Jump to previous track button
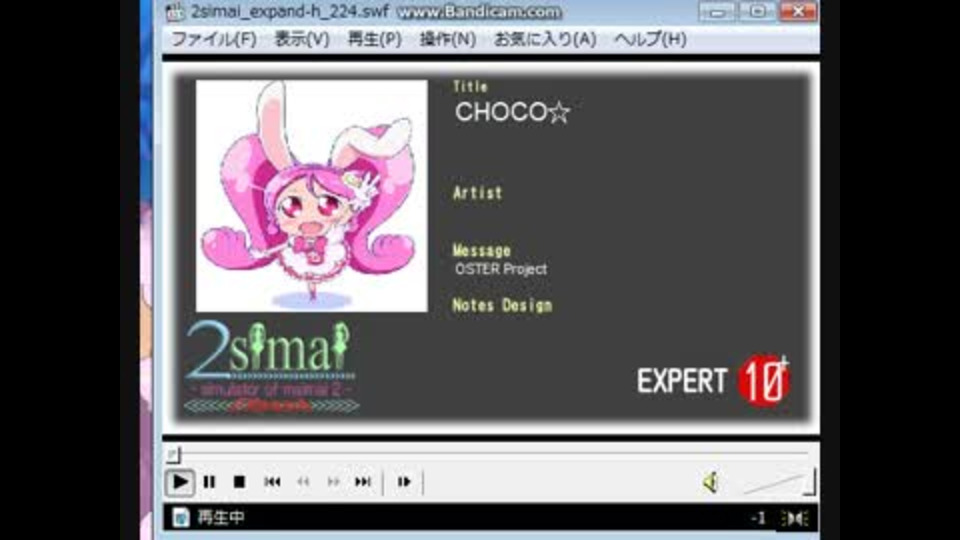Viewport: 960px width, 540px height. click(x=272, y=482)
